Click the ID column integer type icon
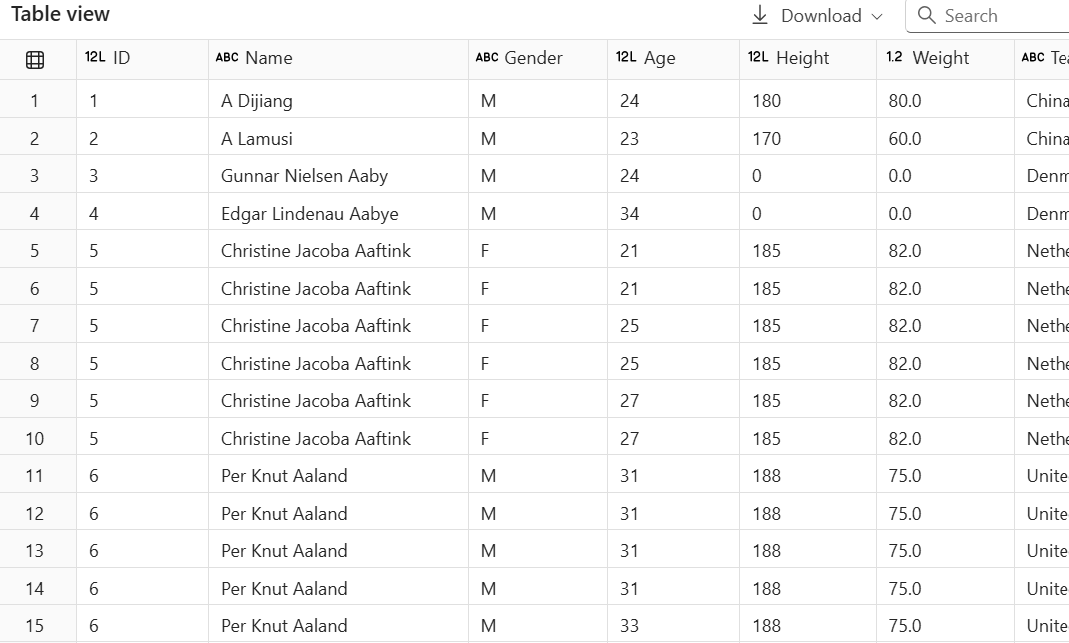The image size is (1069, 643). click(95, 58)
